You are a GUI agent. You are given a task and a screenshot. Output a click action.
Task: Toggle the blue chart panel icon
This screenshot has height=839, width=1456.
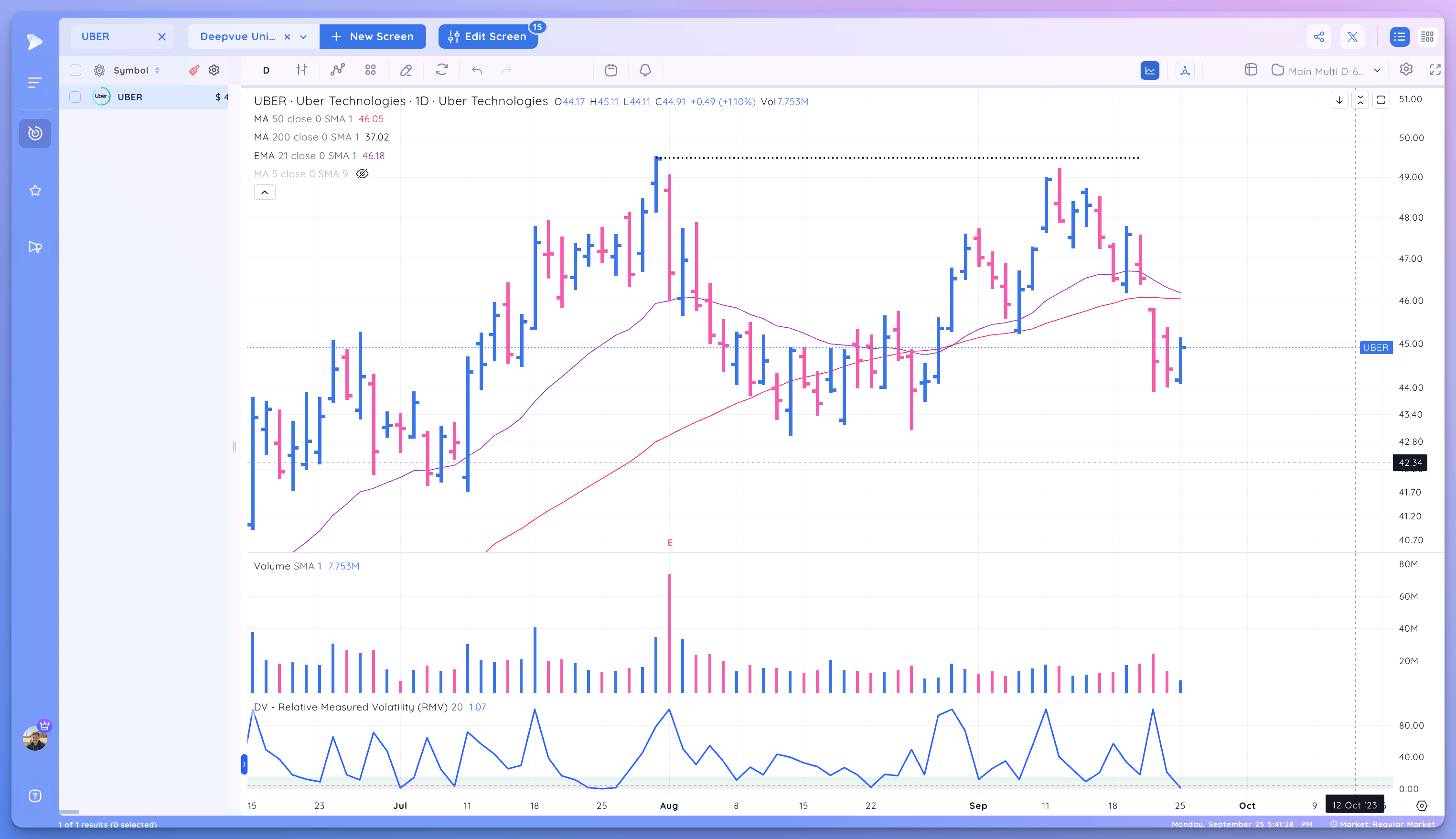(1150, 70)
